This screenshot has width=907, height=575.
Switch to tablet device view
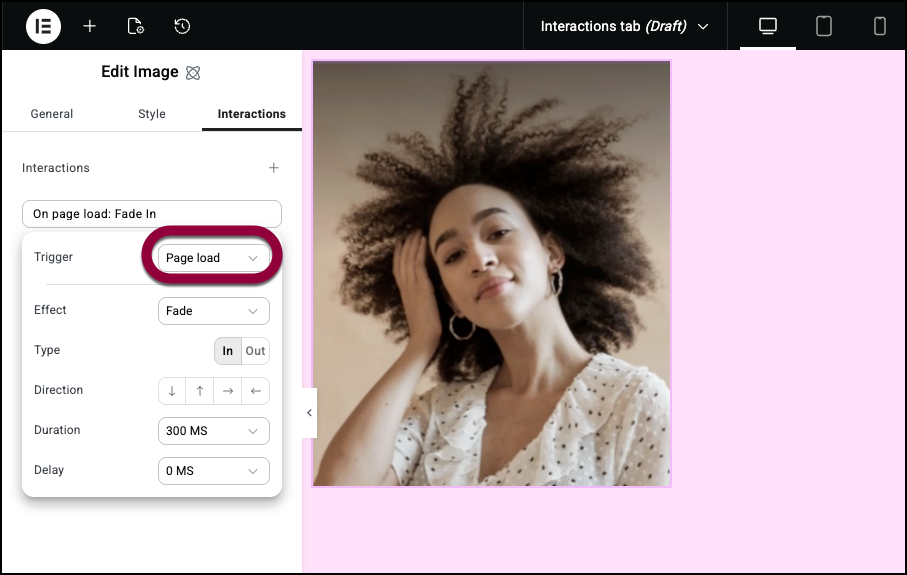[x=824, y=26]
